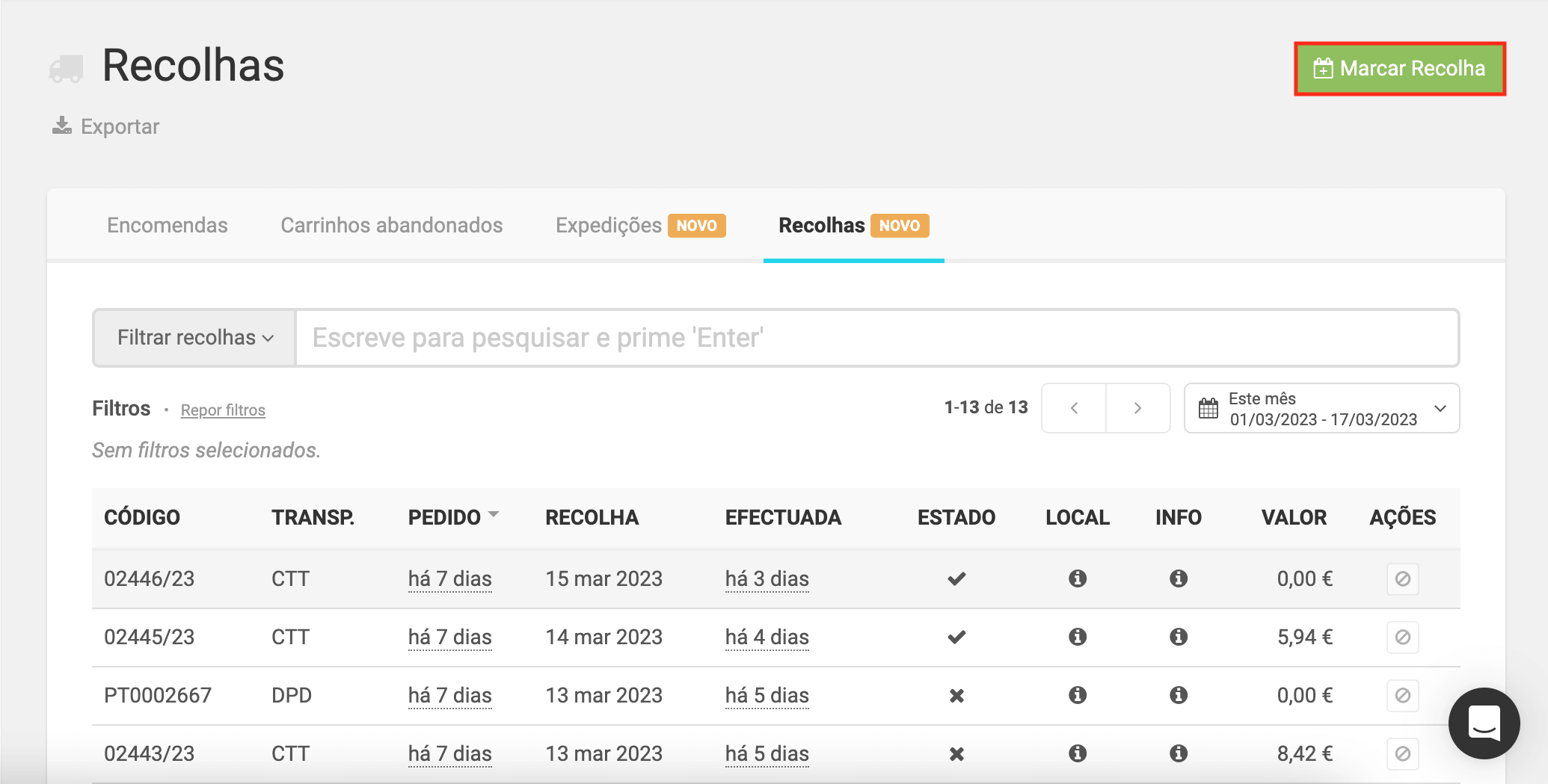Switch to the Expedições tab

pos(608,226)
